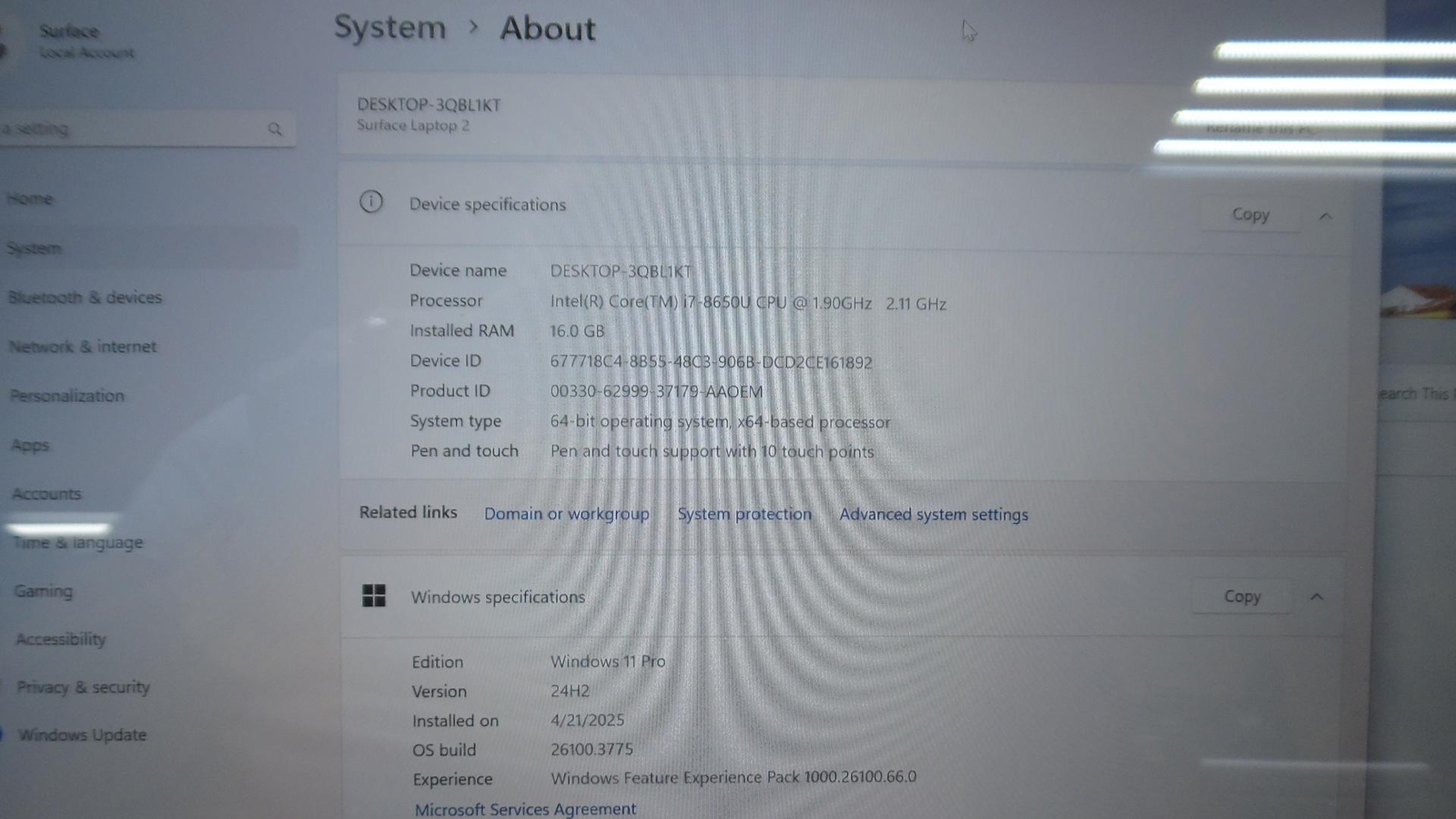This screenshot has width=1456, height=819.
Task: Click the search magnifier icon in settings
Action: pos(275,129)
